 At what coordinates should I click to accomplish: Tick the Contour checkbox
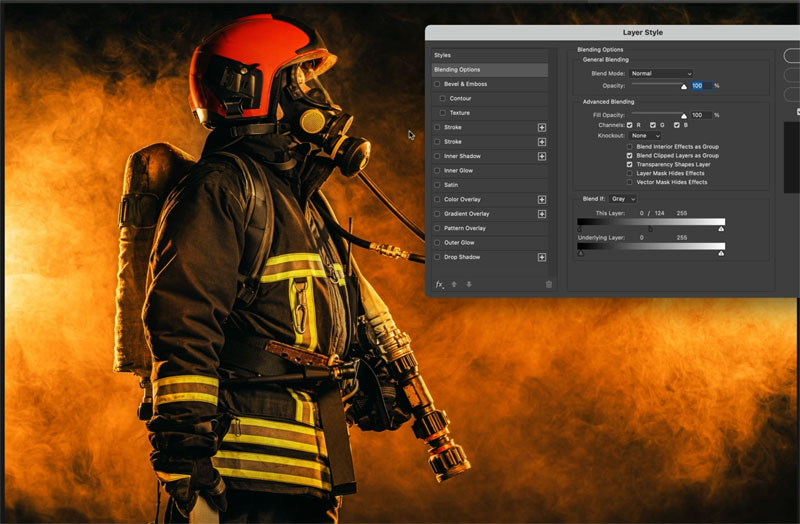click(x=443, y=98)
